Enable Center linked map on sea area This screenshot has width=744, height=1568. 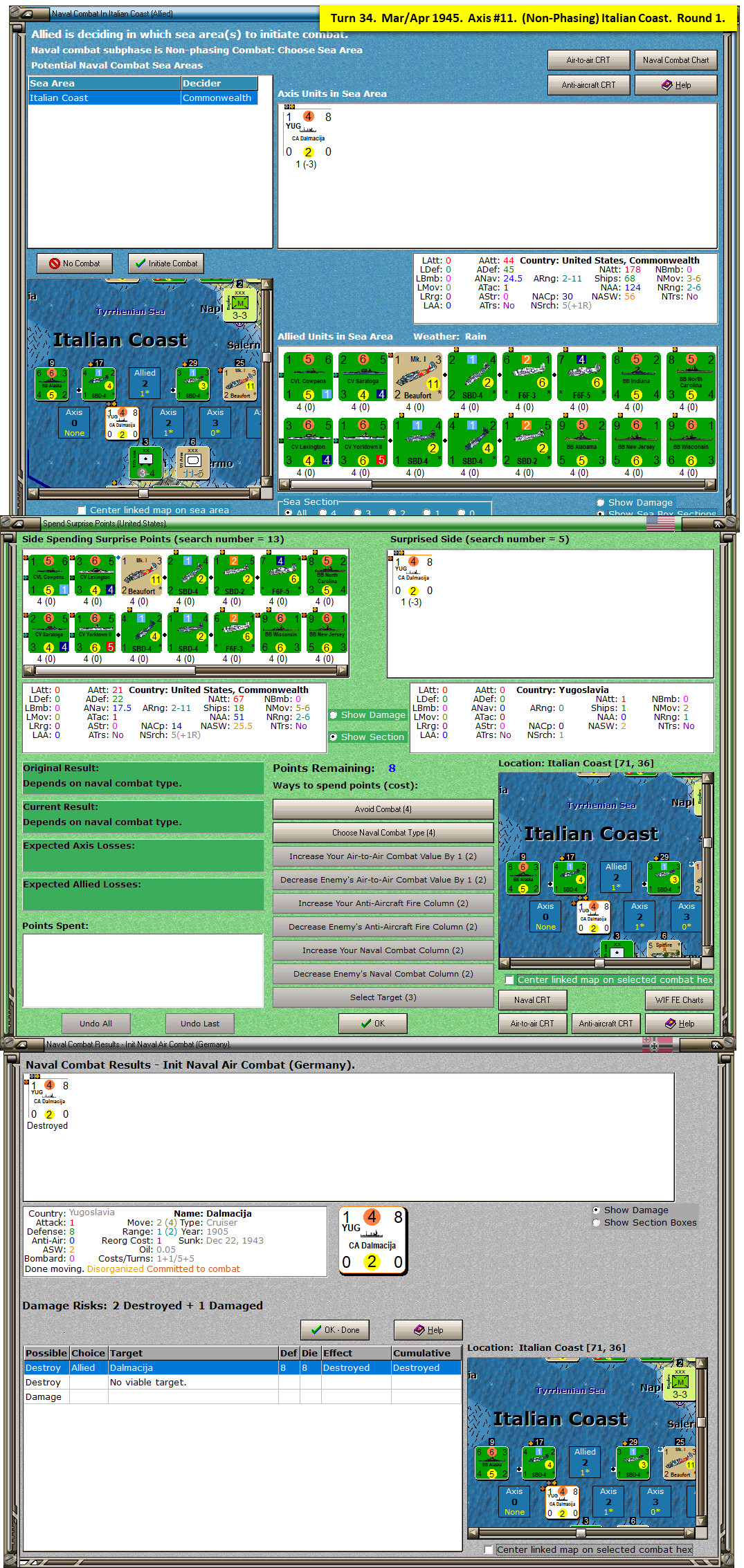pos(82,510)
